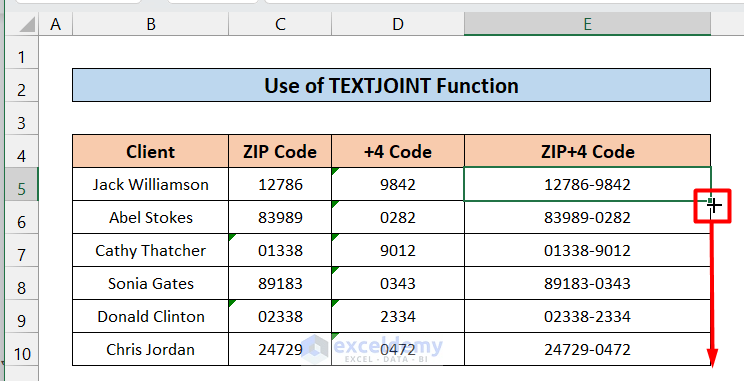Viewport: 744px width, 381px height.
Task: Select +4 code cell 9842
Action: click(x=398, y=184)
